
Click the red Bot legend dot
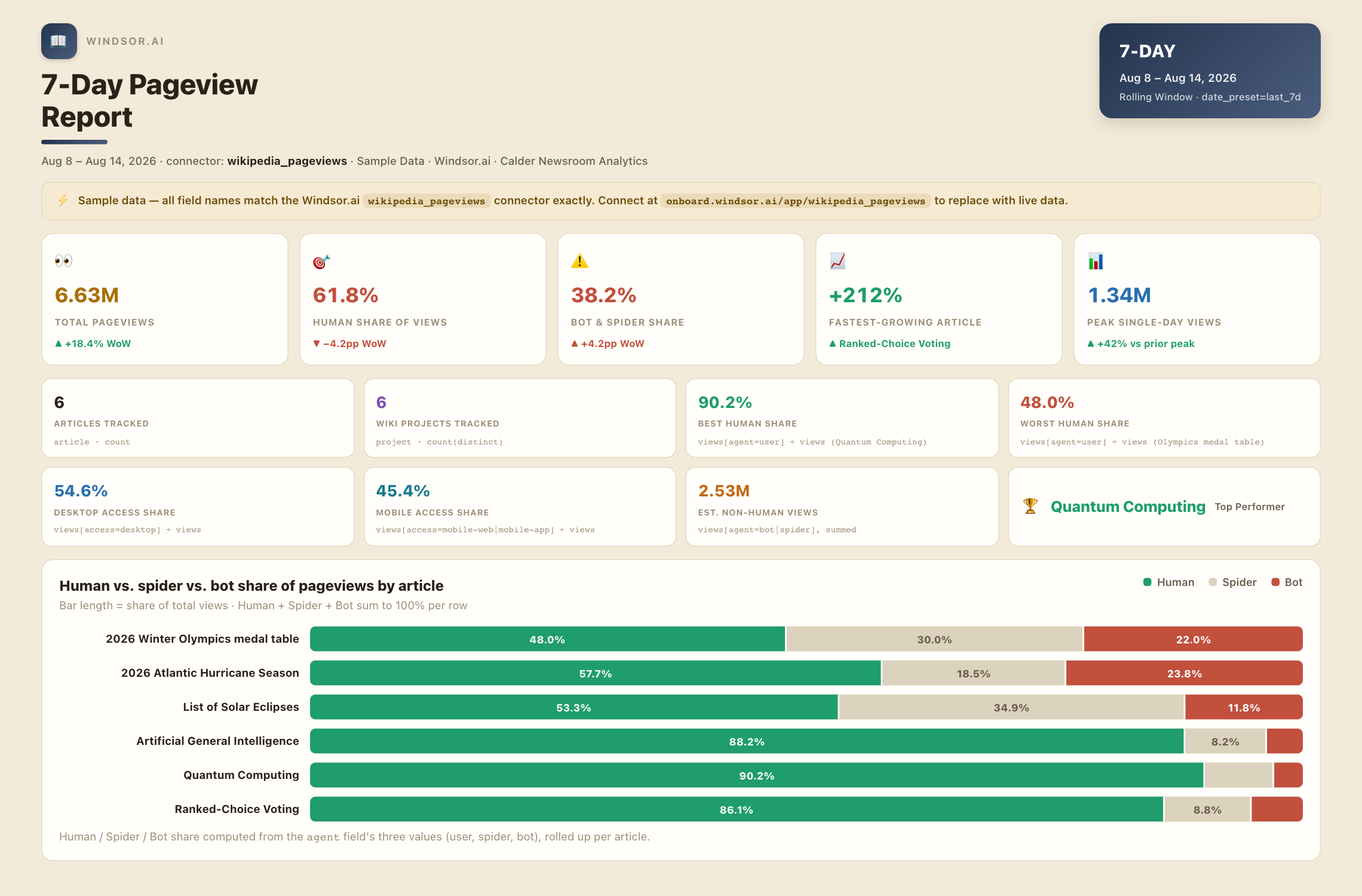[1275, 582]
